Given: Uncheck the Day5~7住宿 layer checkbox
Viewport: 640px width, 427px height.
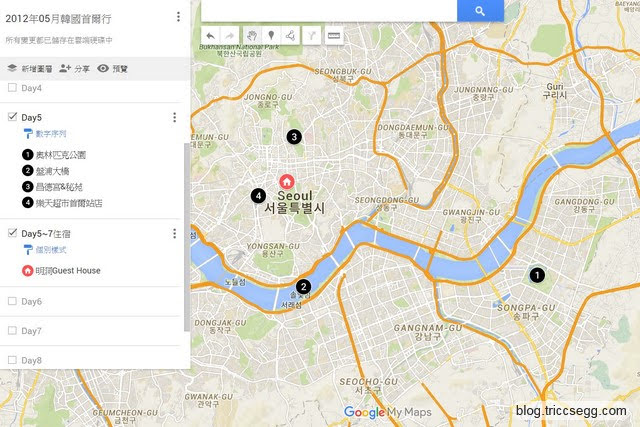Looking at the screenshot, I should (12, 233).
